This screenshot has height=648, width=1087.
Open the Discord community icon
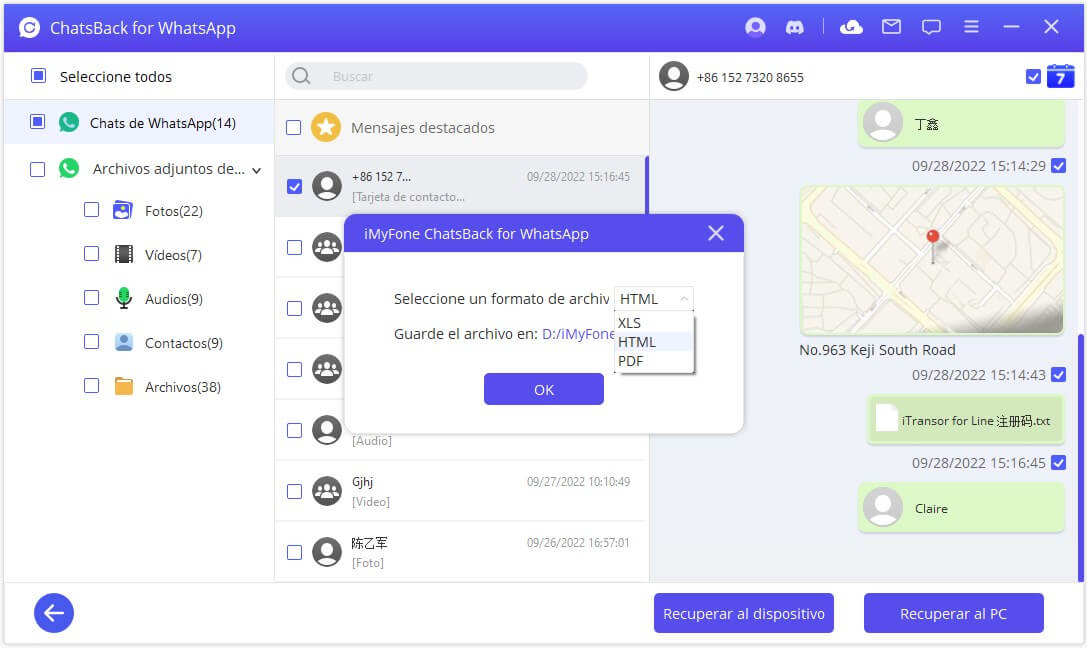coord(795,28)
